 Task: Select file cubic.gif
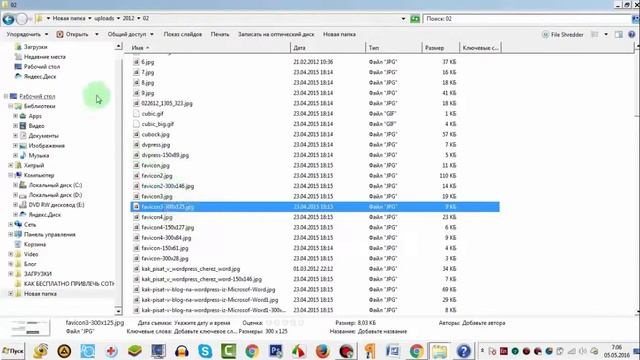152,114
